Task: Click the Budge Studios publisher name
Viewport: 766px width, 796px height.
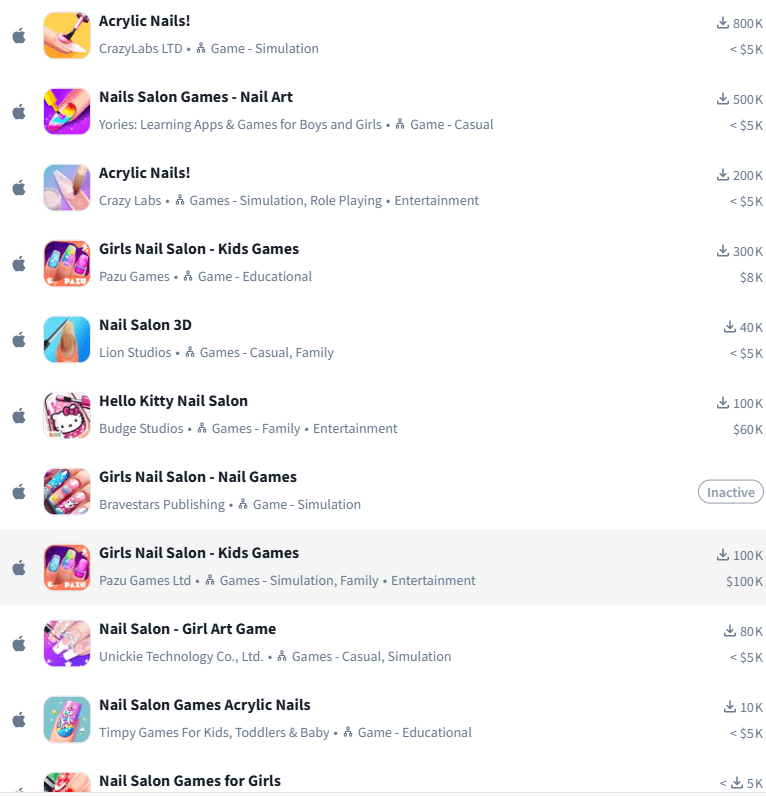Action: pos(141,428)
